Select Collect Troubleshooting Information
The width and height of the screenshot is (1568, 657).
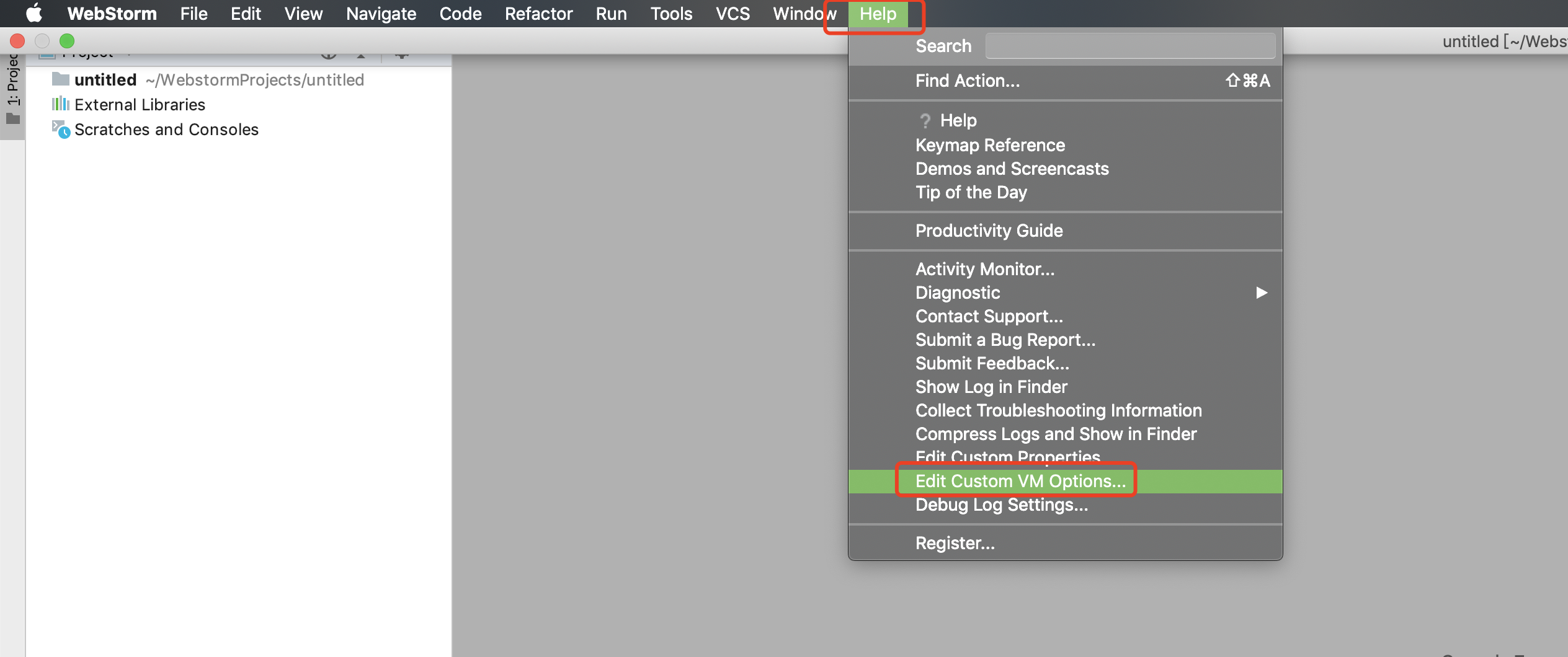[x=1065, y=410]
